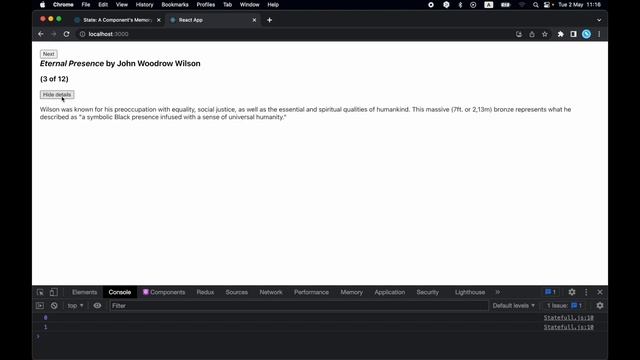Open the React Components devtools tab
Viewport: 640px width, 360px height.
[x=164, y=292]
